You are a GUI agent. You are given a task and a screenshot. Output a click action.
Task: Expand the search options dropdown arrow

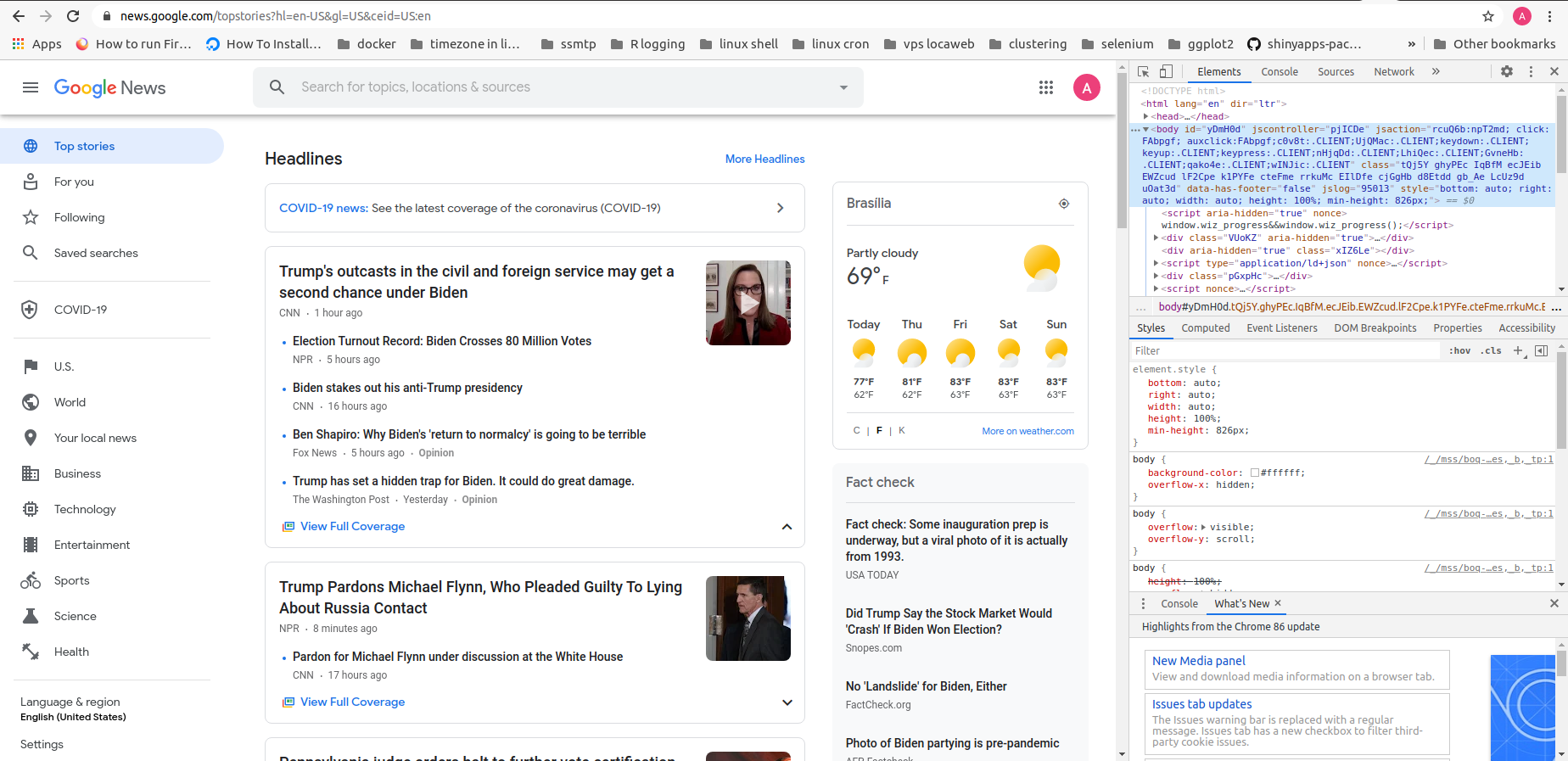(843, 87)
